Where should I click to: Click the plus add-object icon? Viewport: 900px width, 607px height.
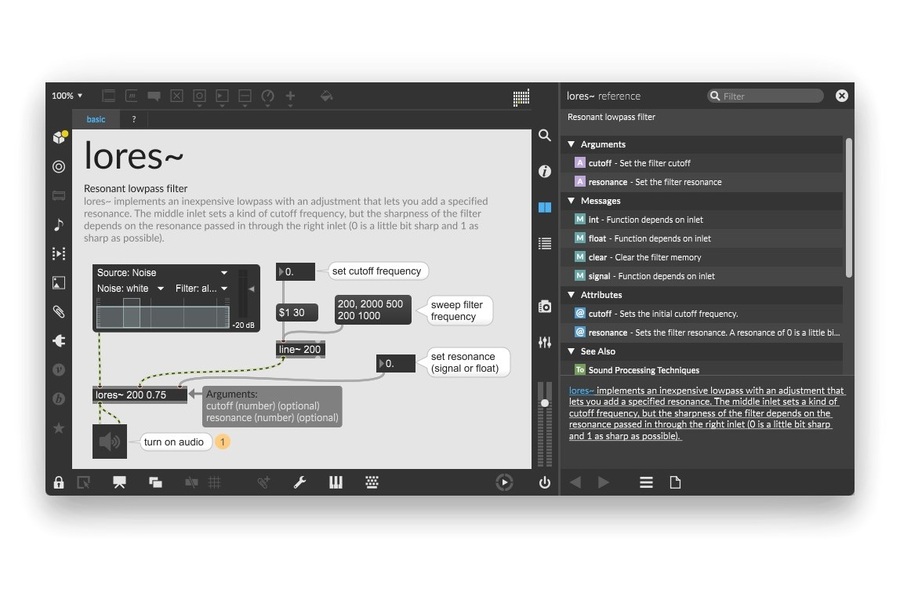290,96
